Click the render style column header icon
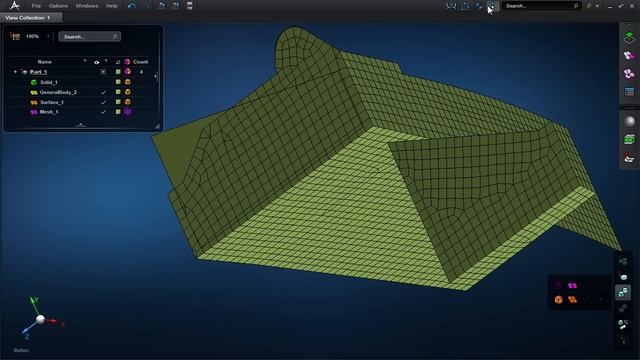The height and width of the screenshot is (360, 640). pos(127,62)
